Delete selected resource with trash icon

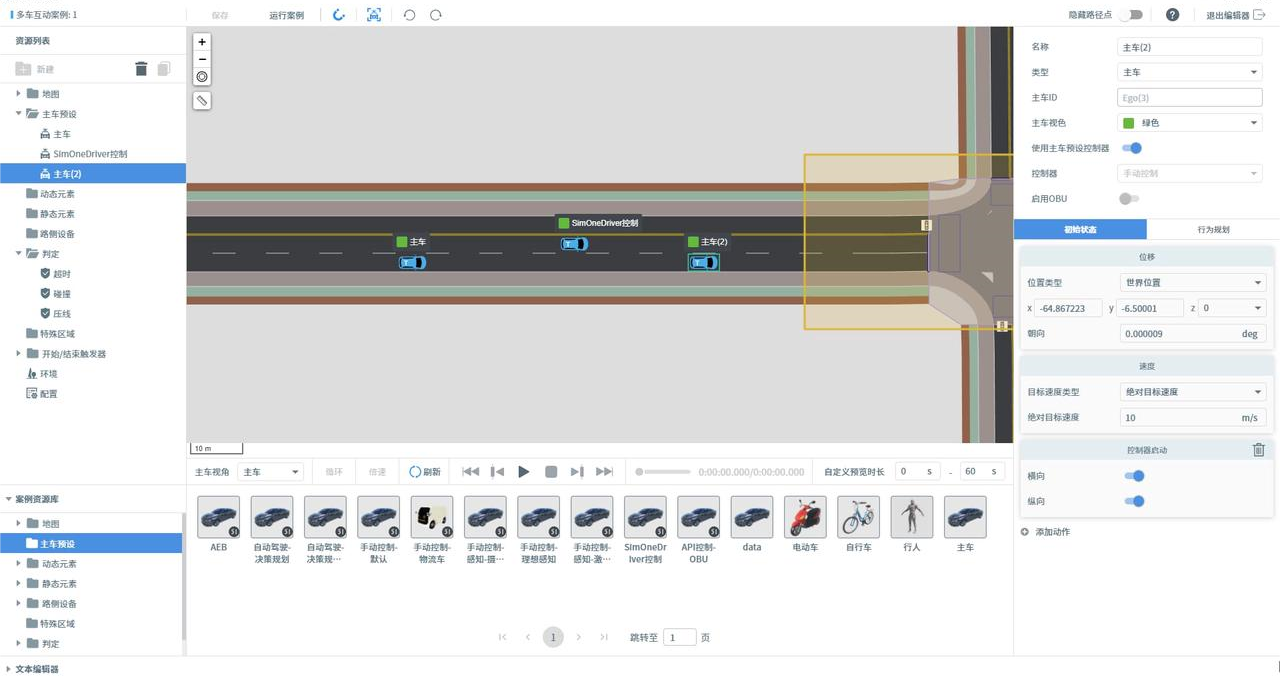coord(141,69)
